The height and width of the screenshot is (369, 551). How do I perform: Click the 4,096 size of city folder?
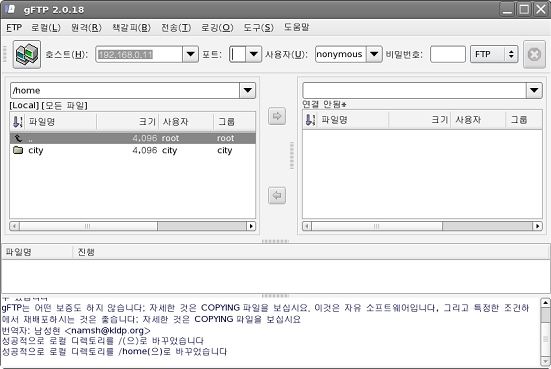(145, 150)
